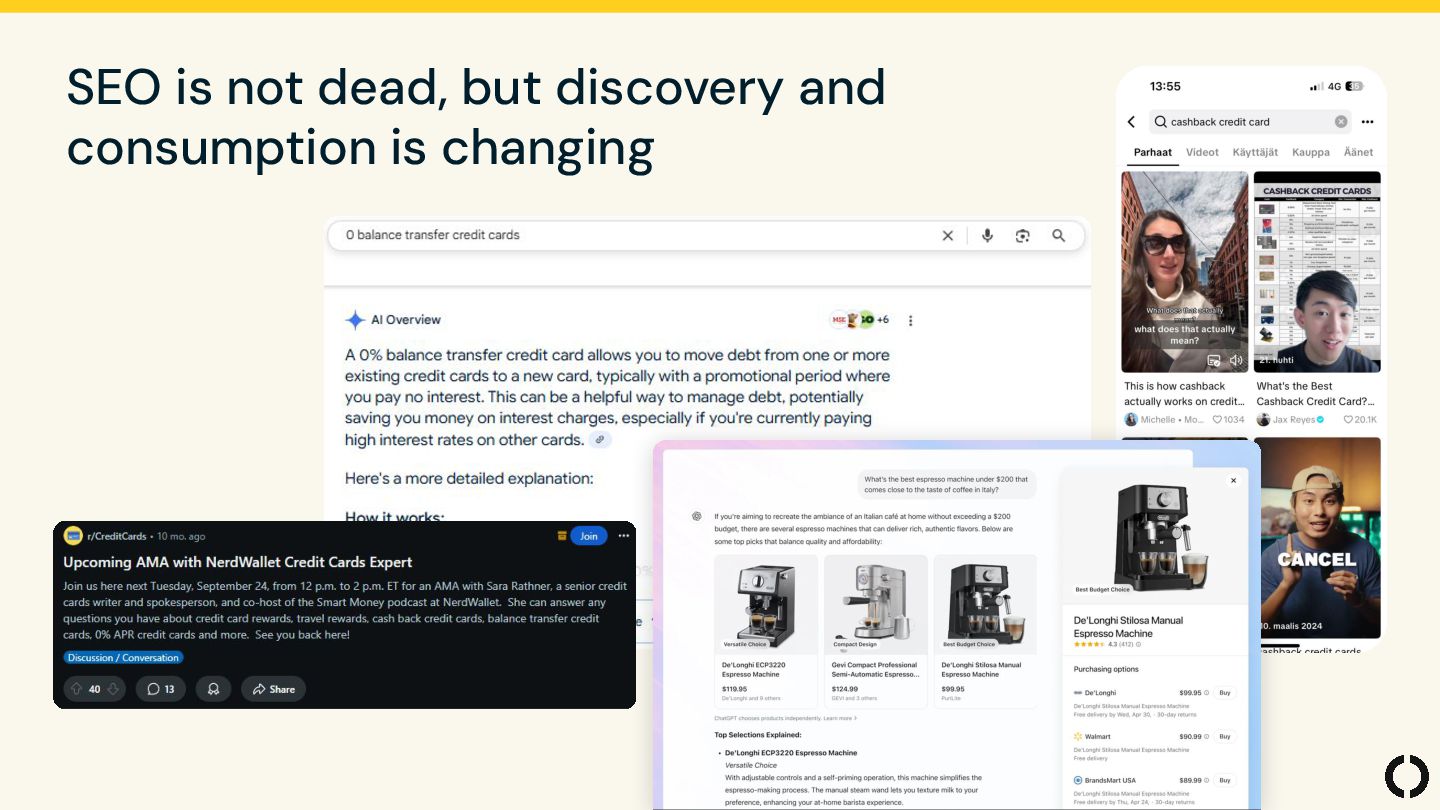This screenshot has height=810, width=1440.
Task: Open AI Overview source icons +6
Action: tap(860, 320)
